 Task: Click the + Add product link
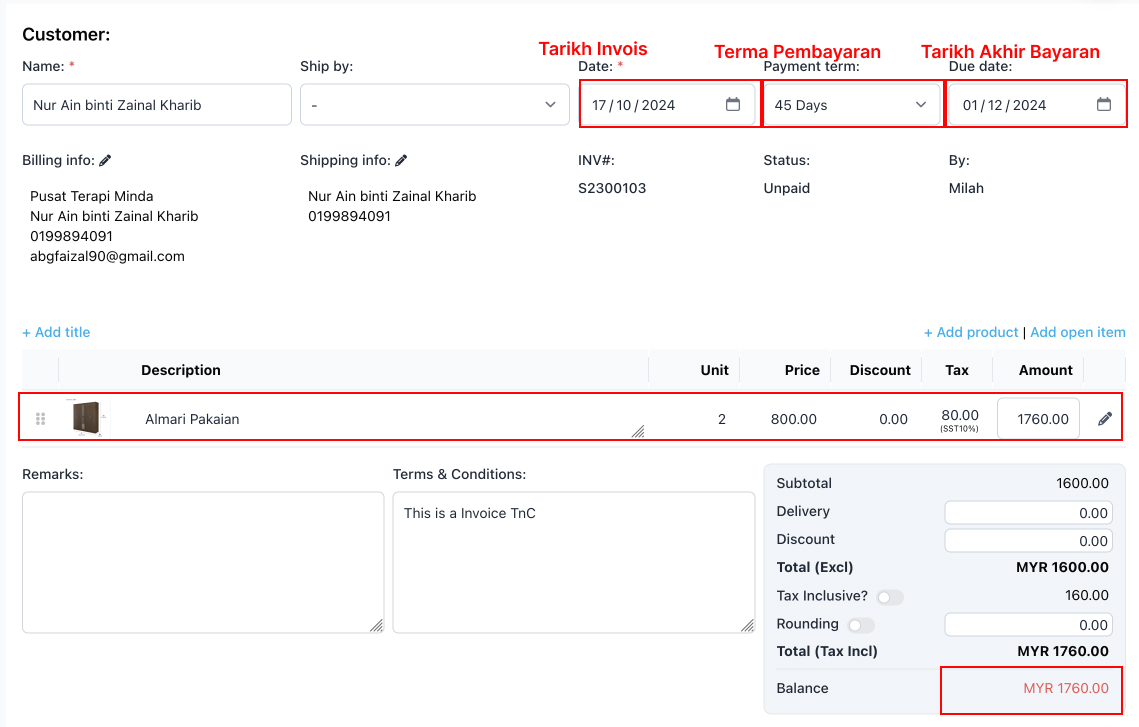click(x=970, y=332)
